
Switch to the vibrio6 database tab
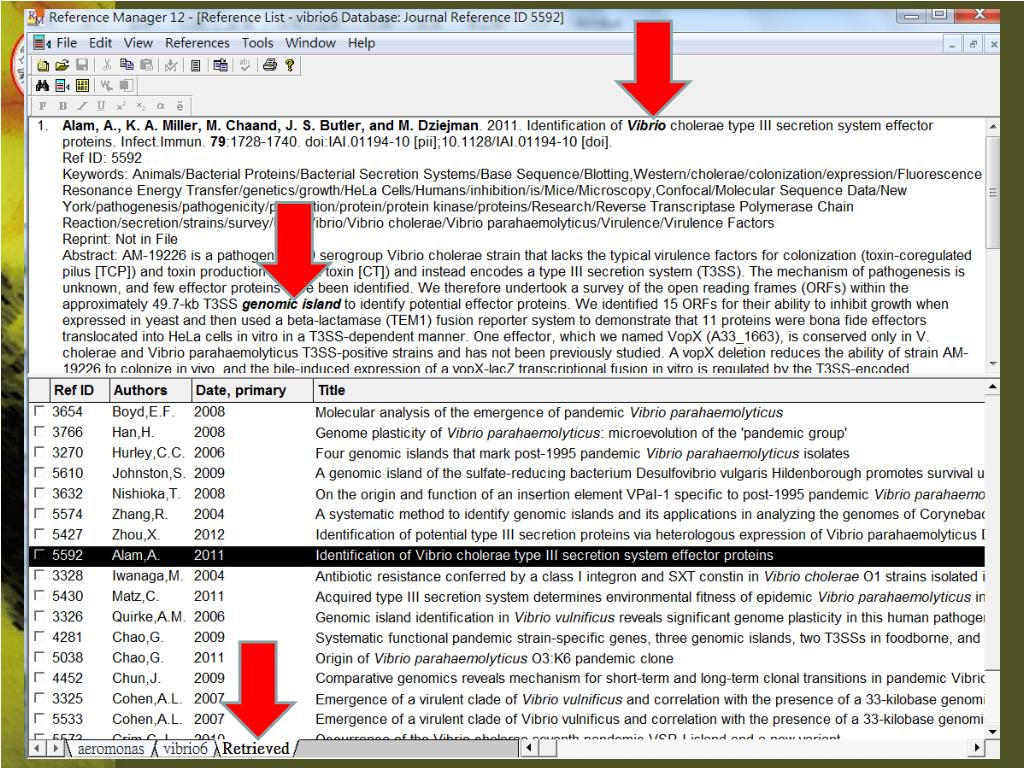point(185,748)
